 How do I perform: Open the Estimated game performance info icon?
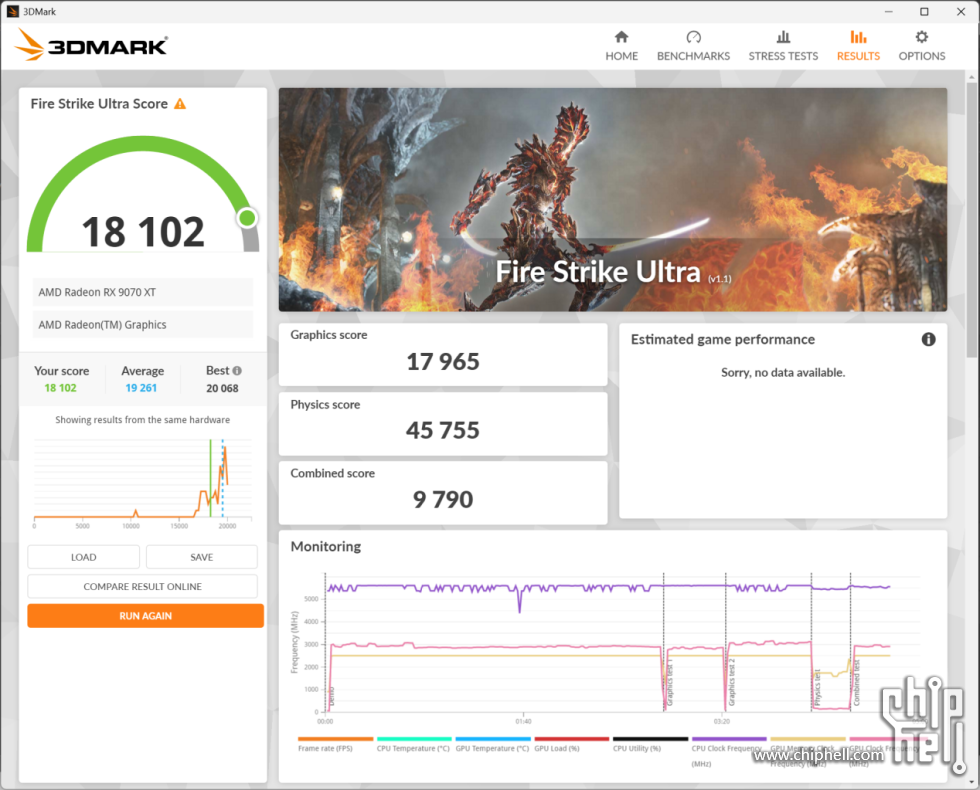(x=928, y=339)
